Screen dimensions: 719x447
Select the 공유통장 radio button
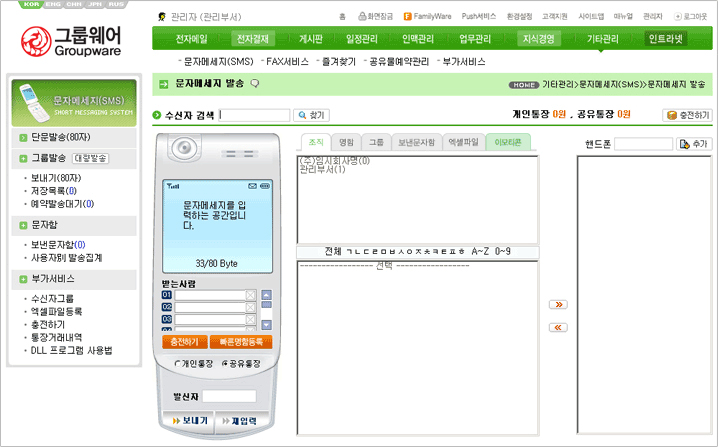point(225,363)
